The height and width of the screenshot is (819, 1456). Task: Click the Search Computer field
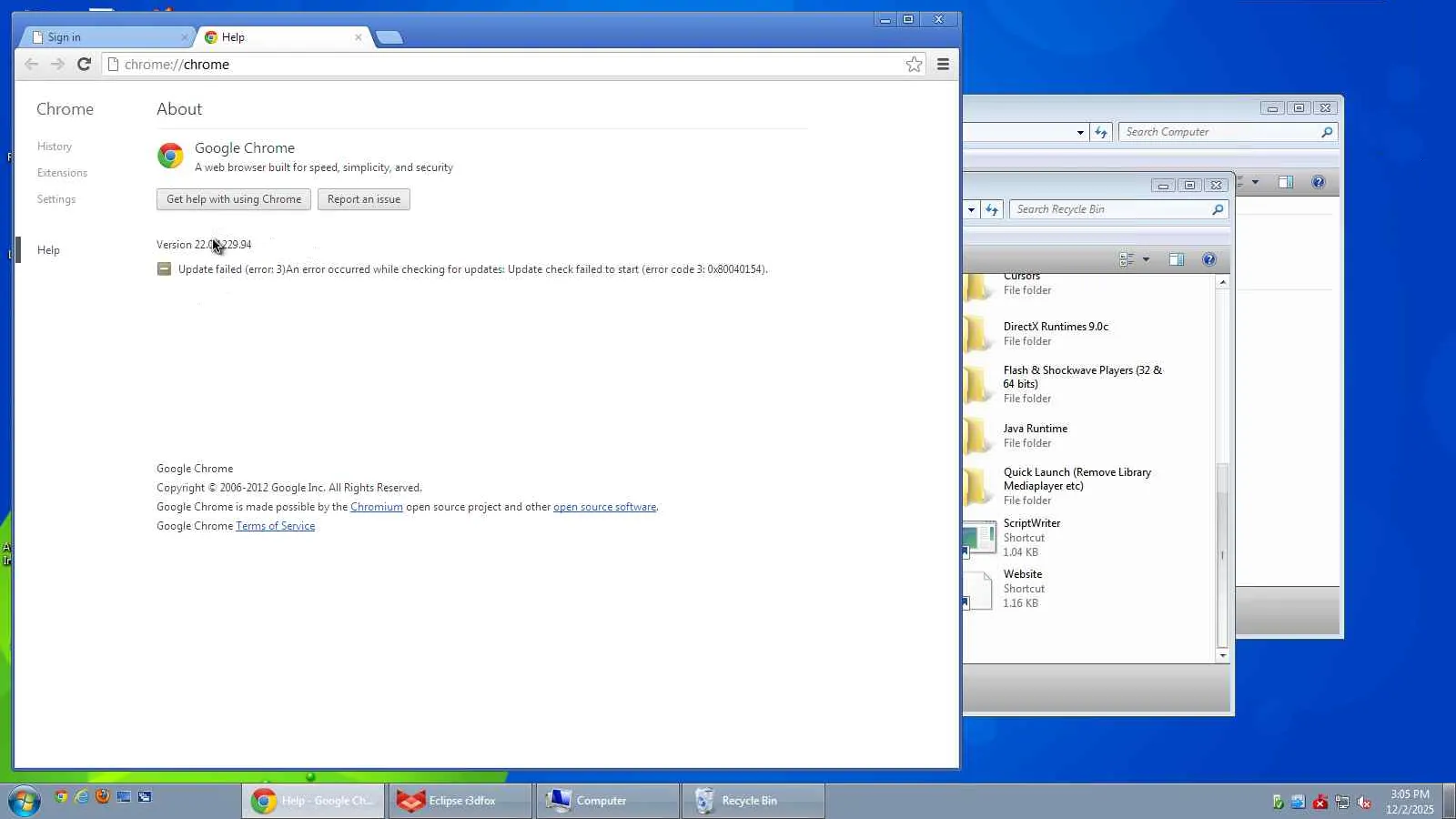click(x=1228, y=132)
